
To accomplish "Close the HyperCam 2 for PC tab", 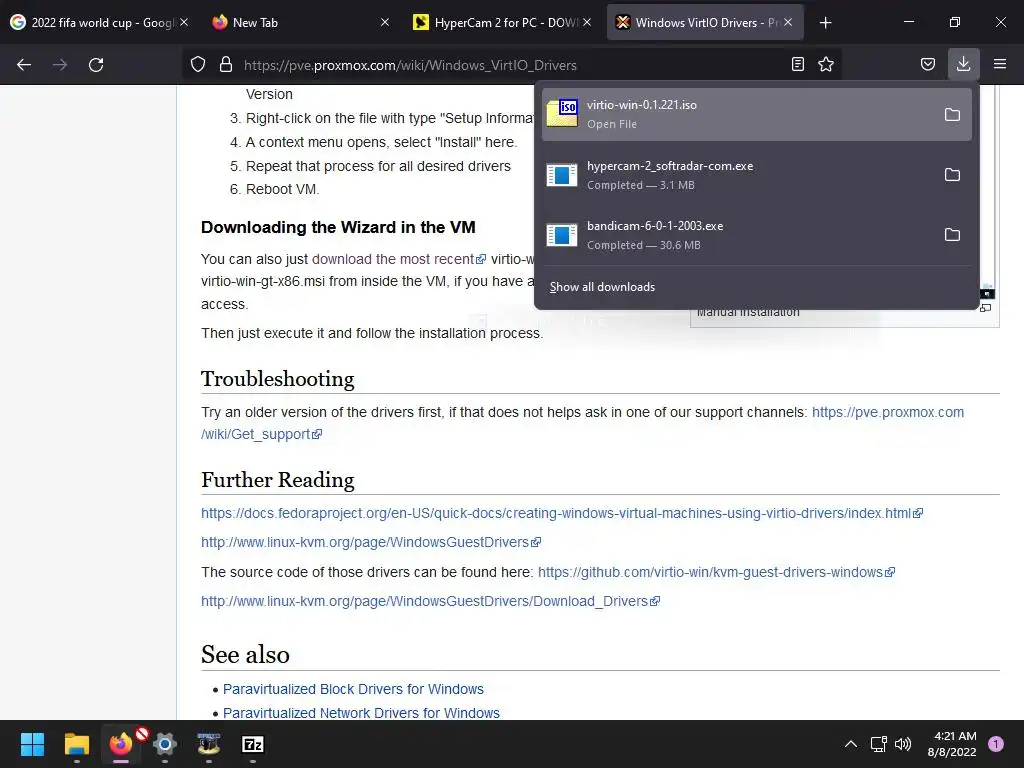I will tap(587, 22).
